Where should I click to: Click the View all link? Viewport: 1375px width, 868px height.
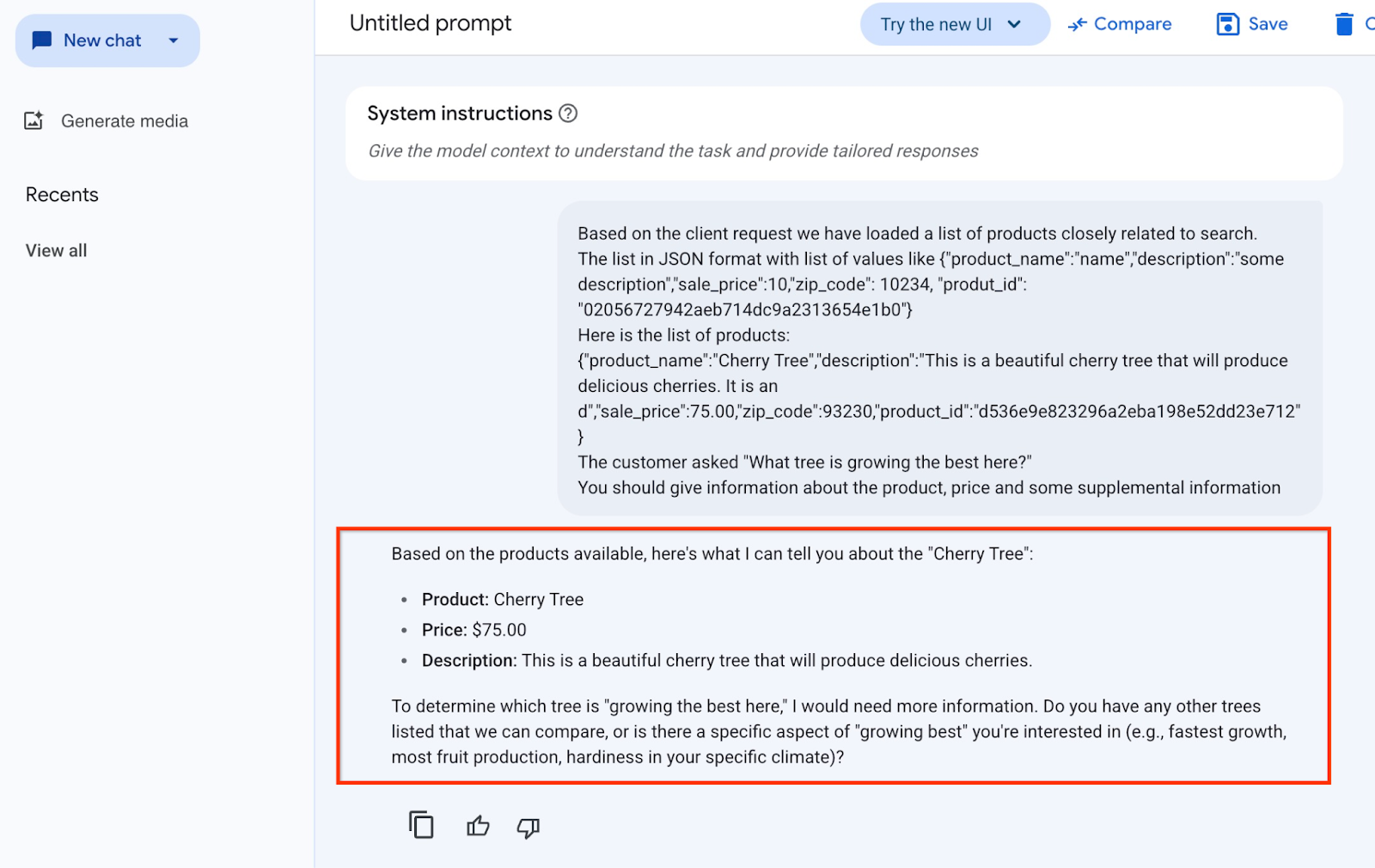[x=56, y=251]
